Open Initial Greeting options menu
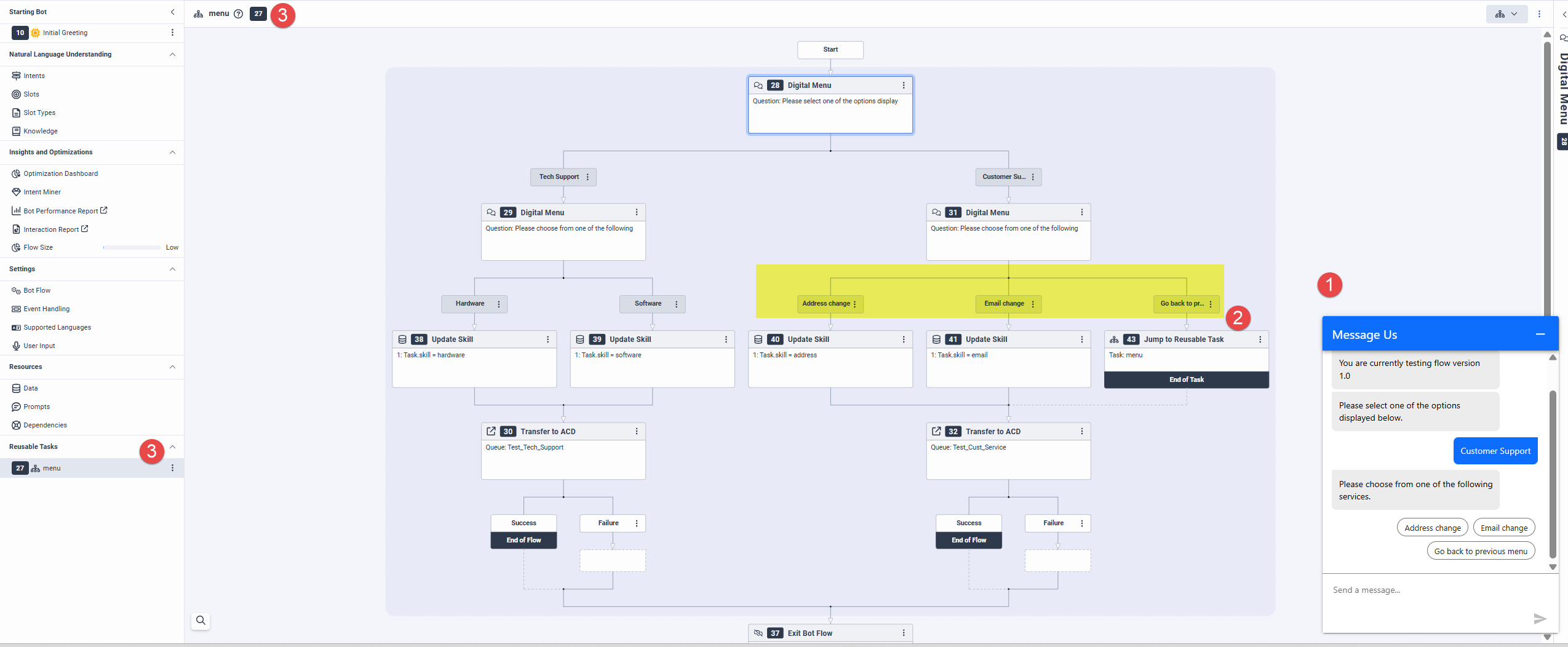This screenshot has height=647, width=1568. tap(172, 33)
